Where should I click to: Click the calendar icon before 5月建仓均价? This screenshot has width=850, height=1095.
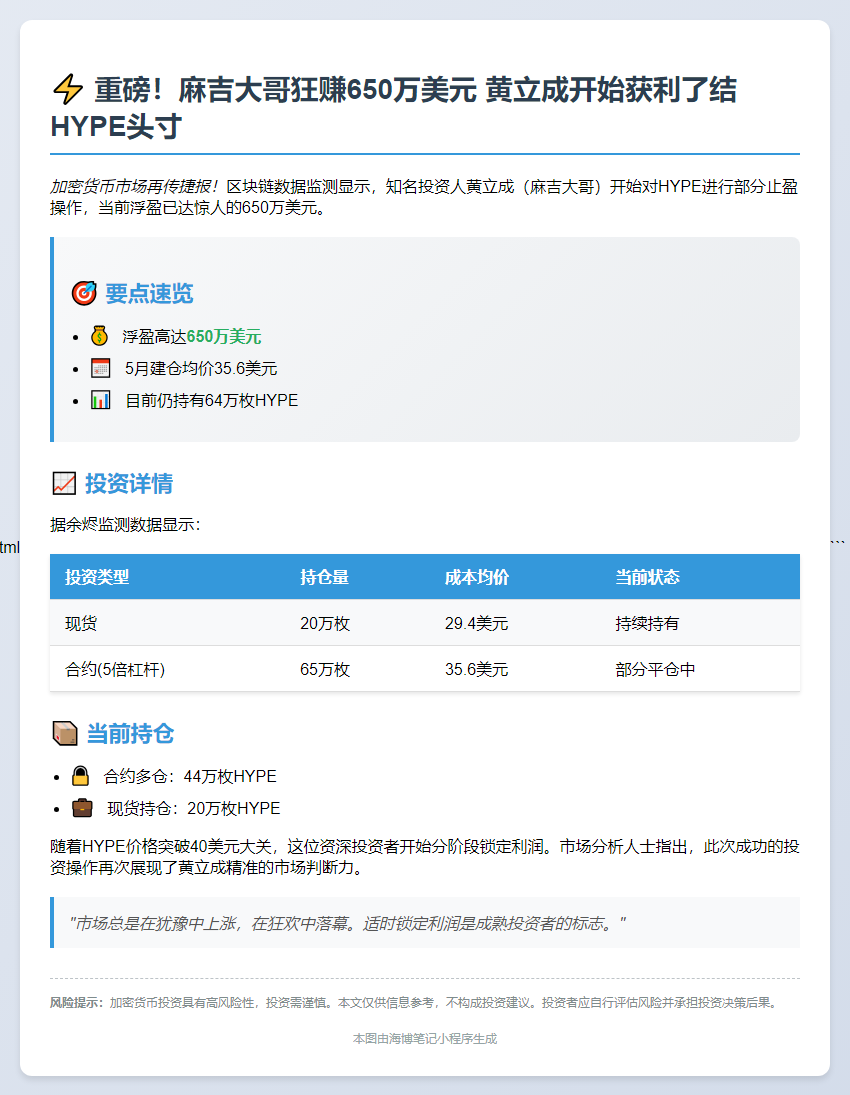click(101, 368)
